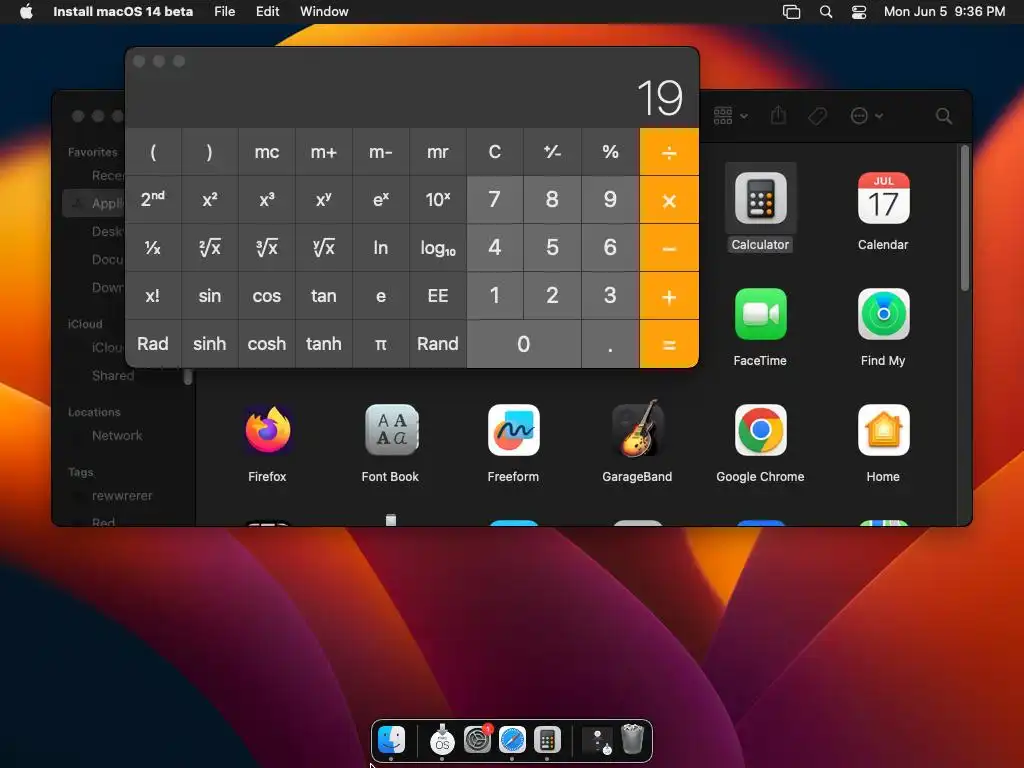Click the calculator plus key
The width and height of the screenshot is (1024, 768).
(669, 296)
